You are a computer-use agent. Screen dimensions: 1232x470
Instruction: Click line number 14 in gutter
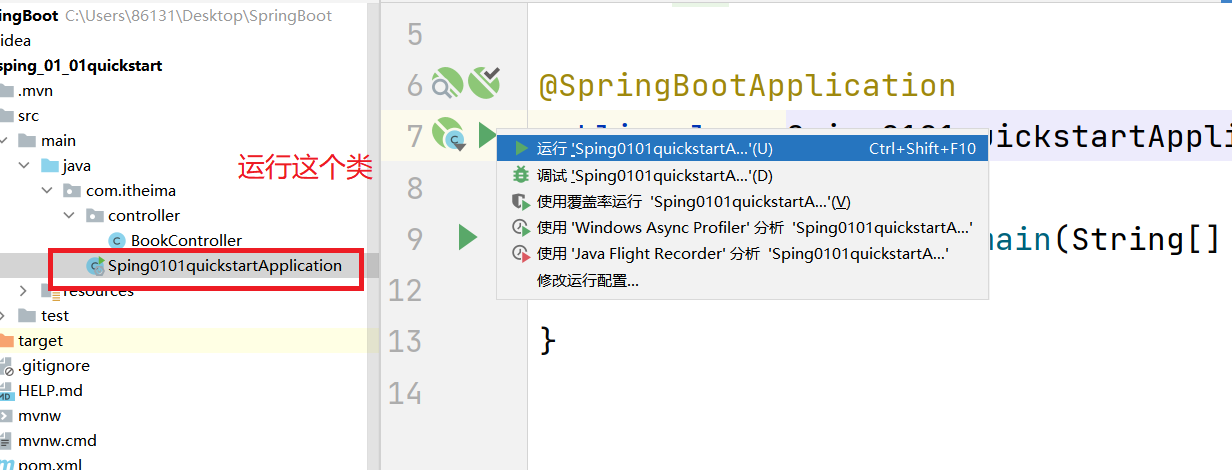404,393
